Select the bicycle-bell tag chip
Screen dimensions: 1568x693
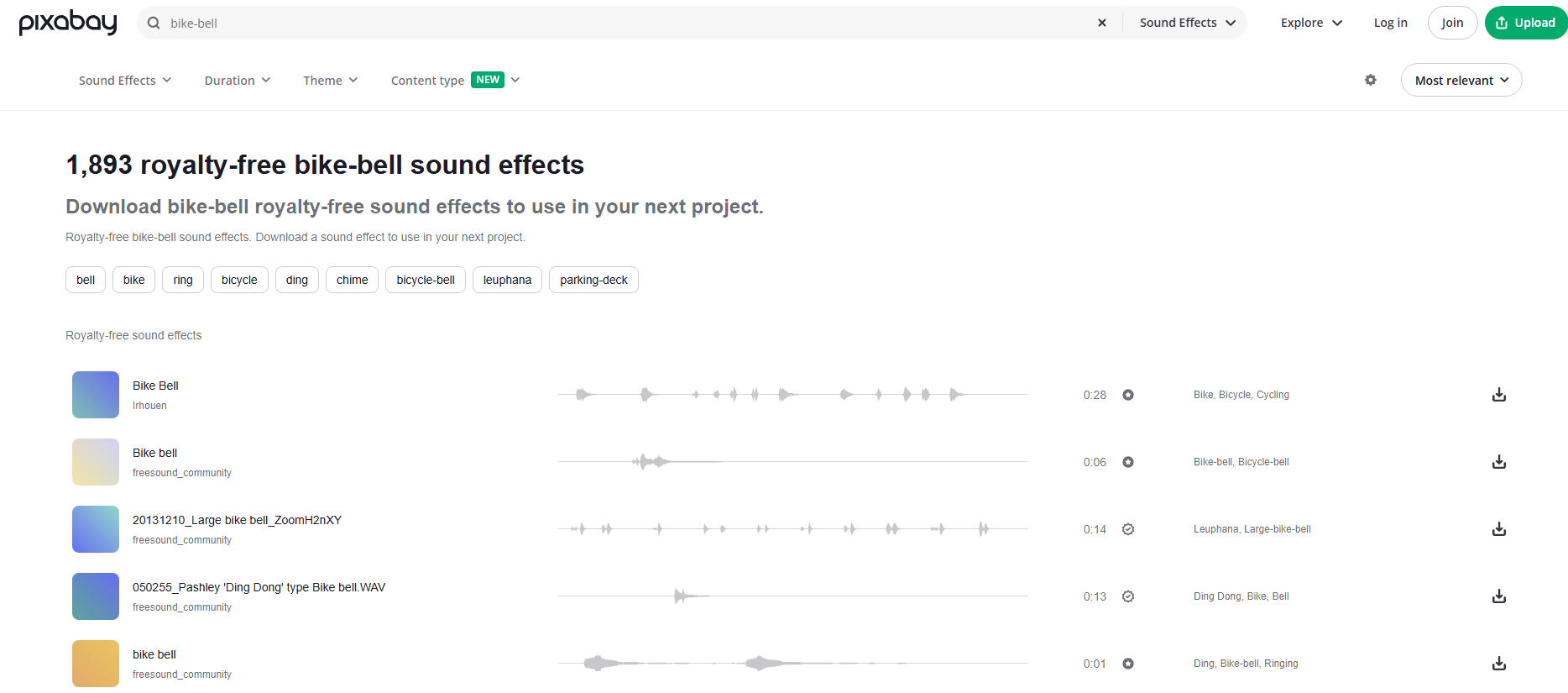point(426,280)
